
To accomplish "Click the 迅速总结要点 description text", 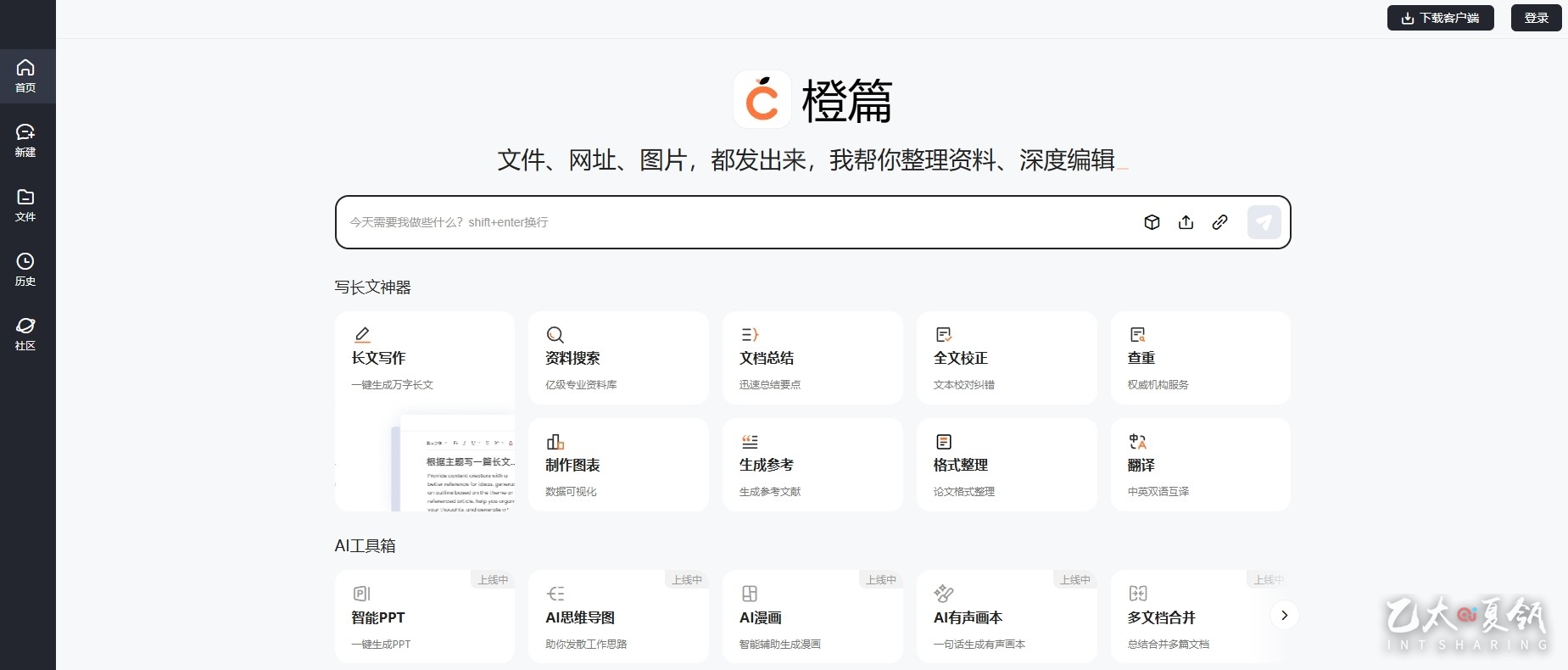I will 770,385.
